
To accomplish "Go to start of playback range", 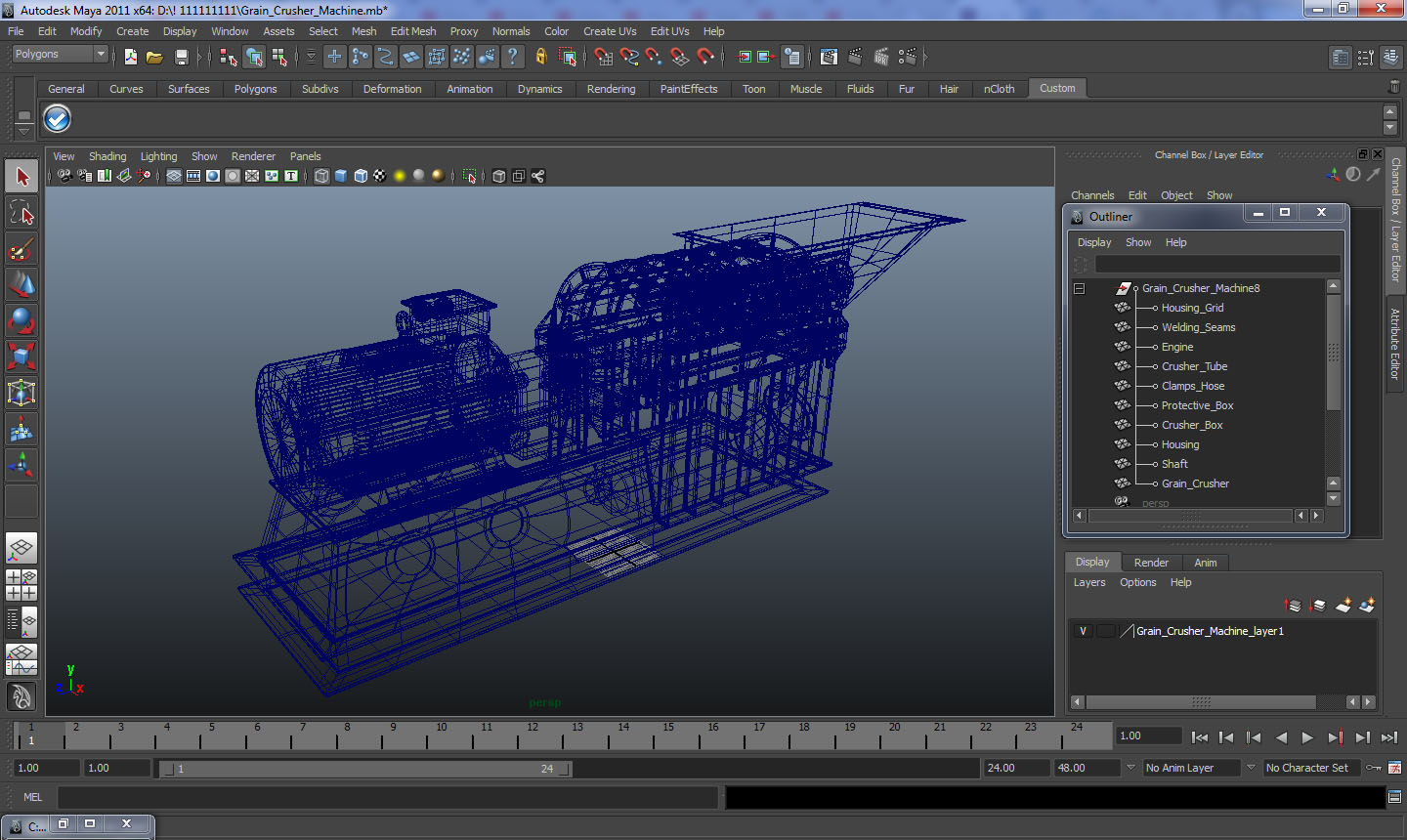I will [1200, 737].
